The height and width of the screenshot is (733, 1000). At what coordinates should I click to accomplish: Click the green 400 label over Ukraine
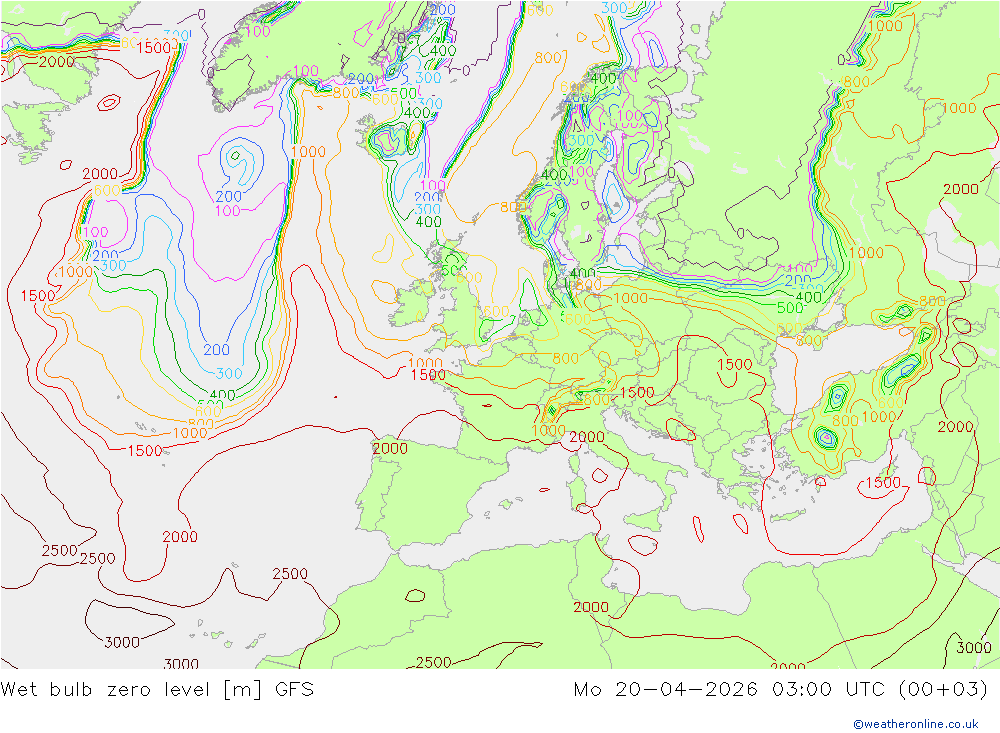pyautogui.click(x=809, y=297)
